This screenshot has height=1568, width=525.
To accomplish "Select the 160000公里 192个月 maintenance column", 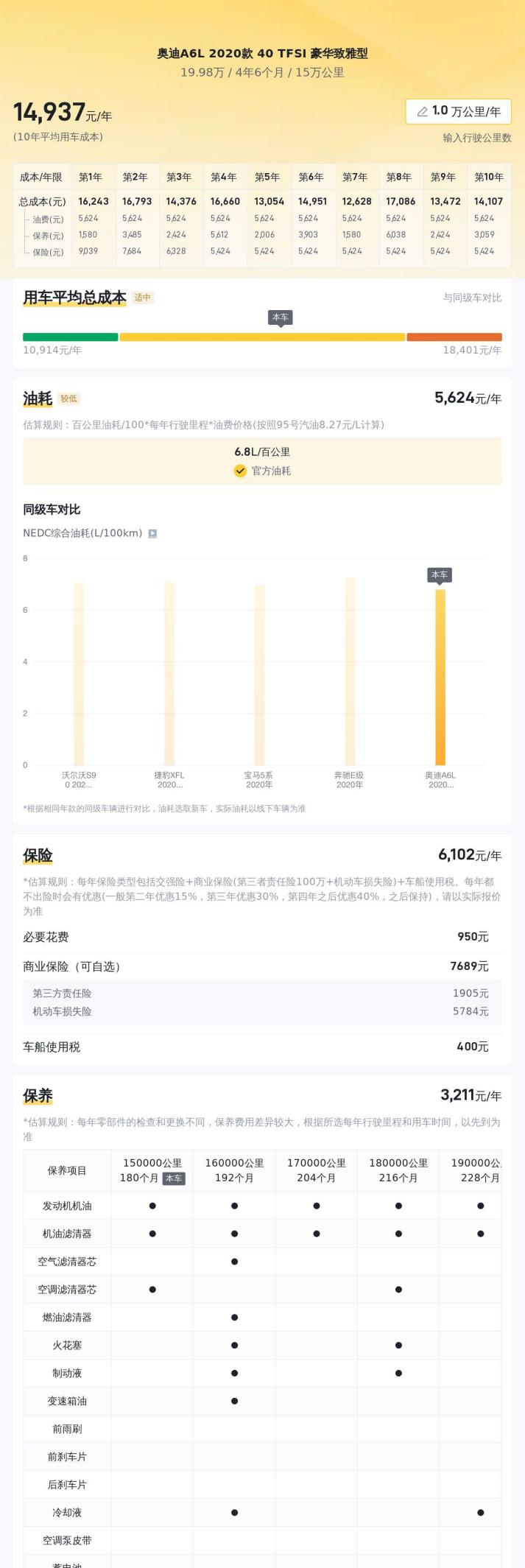I will pos(234,1170).
